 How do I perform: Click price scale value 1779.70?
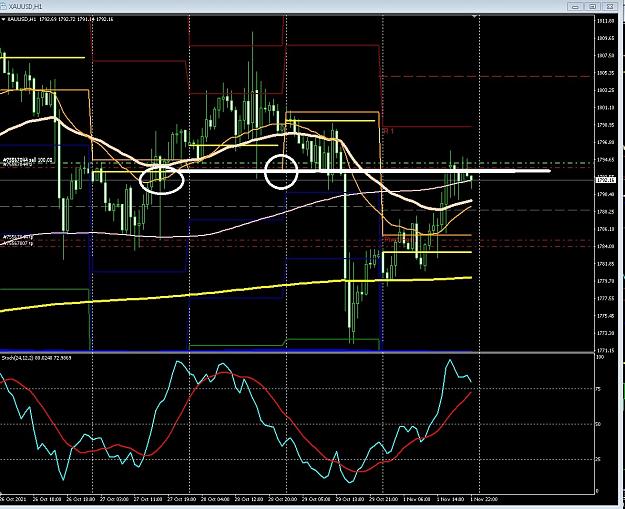point(605,281)
